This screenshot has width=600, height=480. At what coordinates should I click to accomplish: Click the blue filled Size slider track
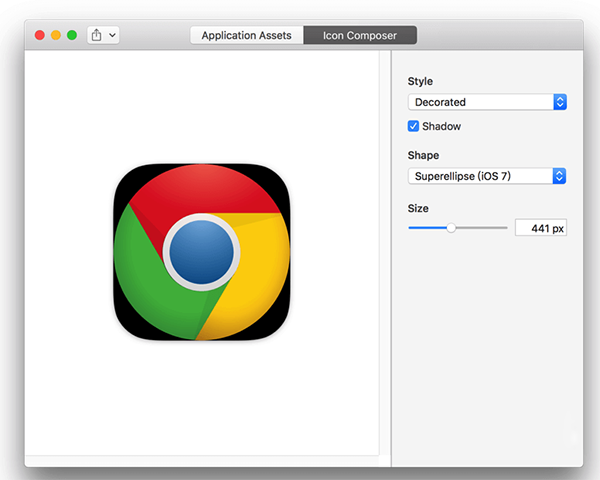click(427, 228)
